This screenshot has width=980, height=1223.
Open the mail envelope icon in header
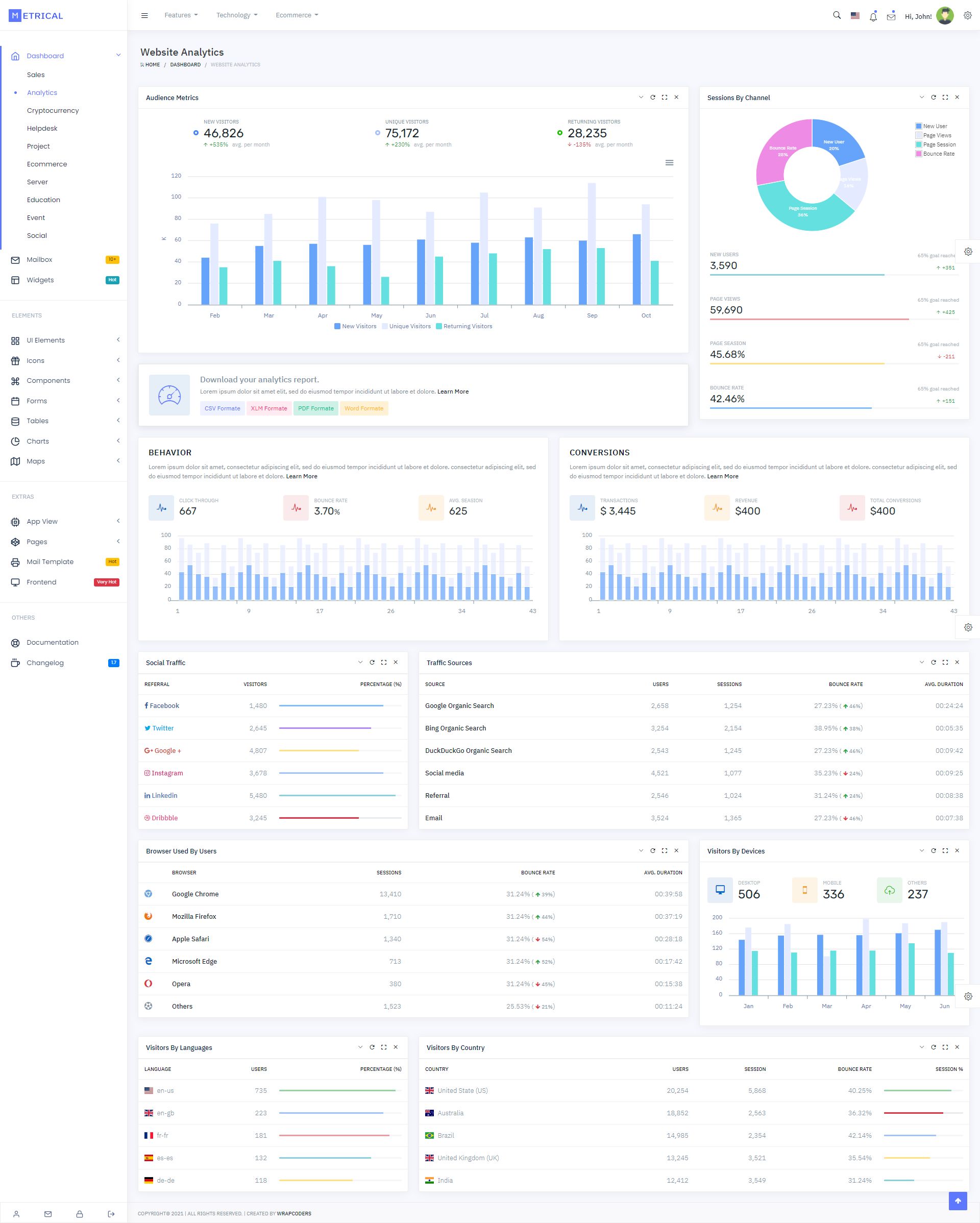891,17
